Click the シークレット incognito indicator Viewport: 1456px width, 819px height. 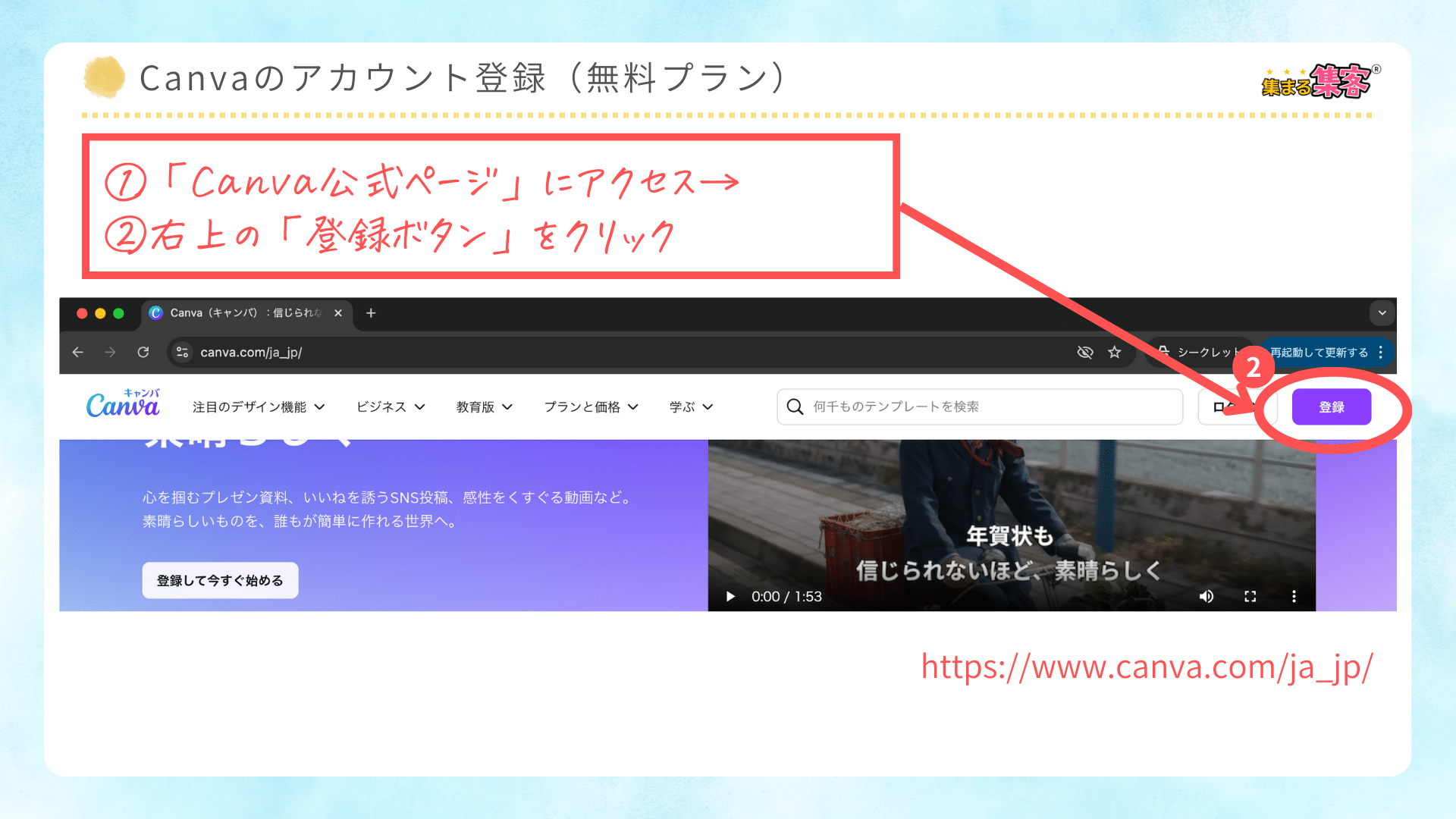(x=1198, y=352)
